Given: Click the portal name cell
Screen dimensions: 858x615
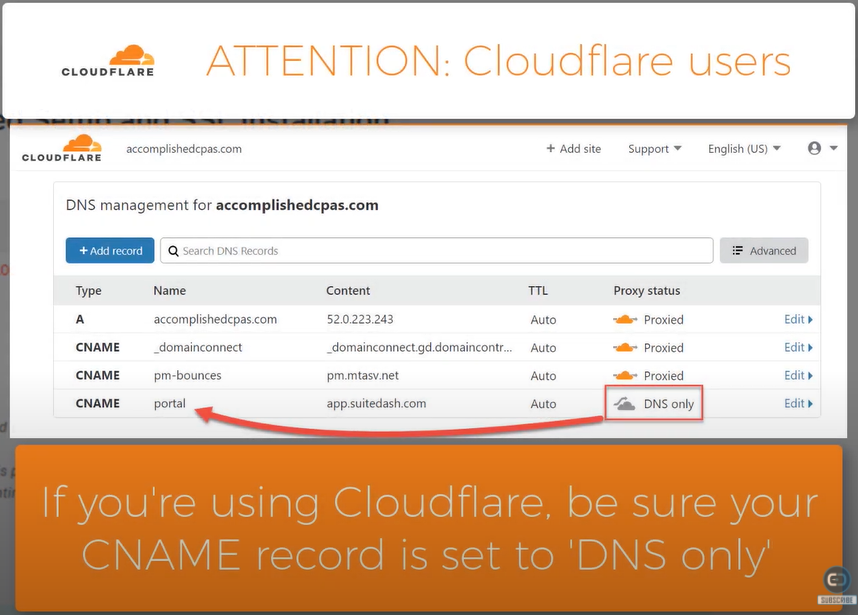Looking at the screenshot, I should (x=170, y=404).
